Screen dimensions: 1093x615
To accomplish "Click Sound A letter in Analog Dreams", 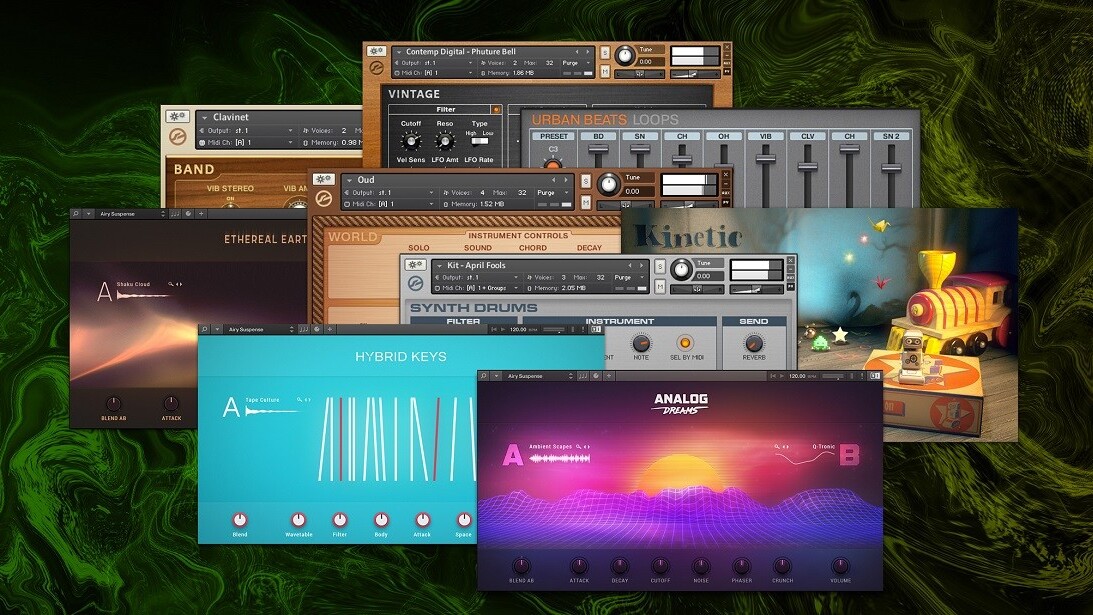I will coord(512,456).
